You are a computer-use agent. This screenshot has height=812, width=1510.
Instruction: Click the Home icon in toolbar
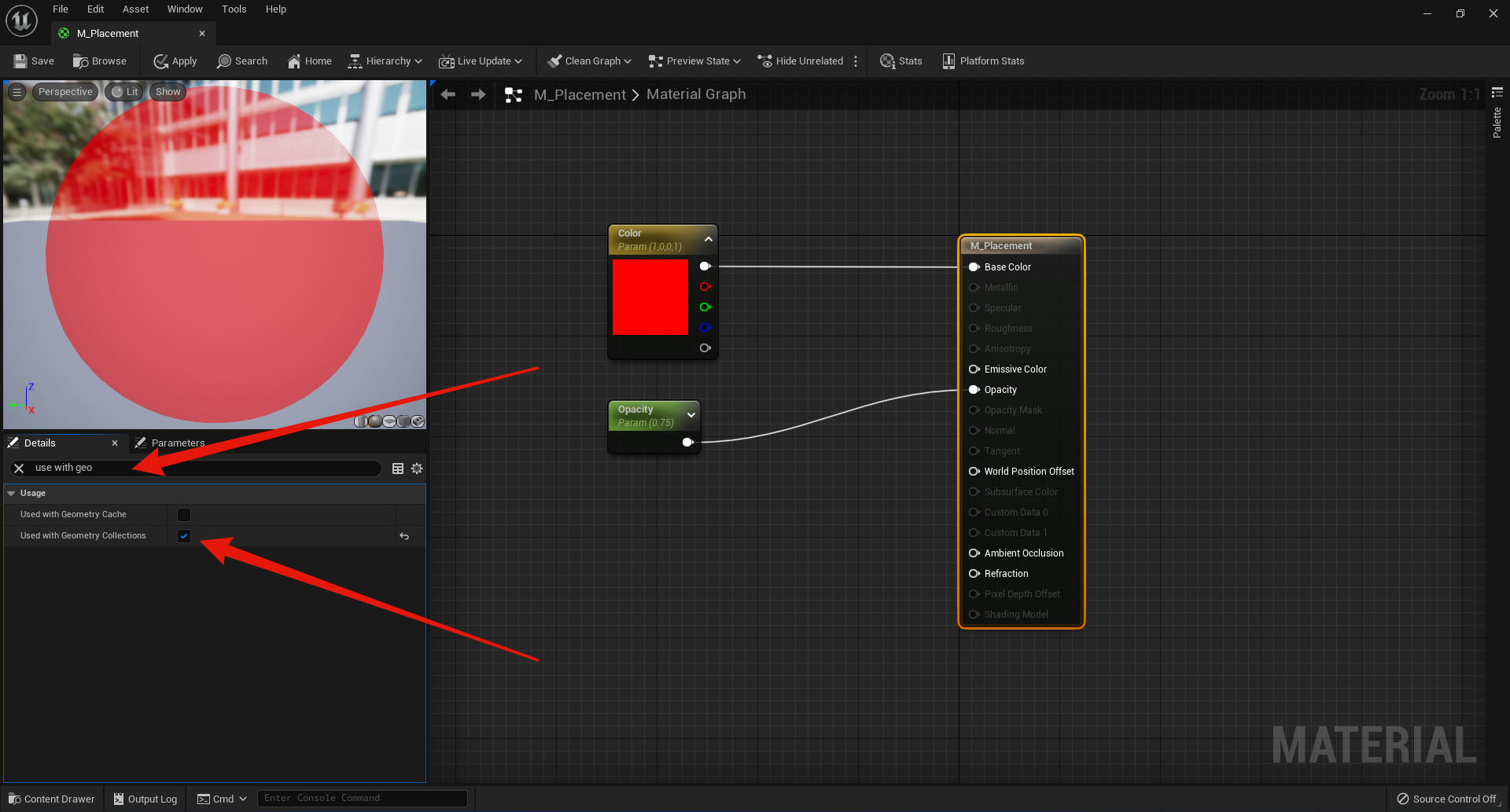point(294,61)
